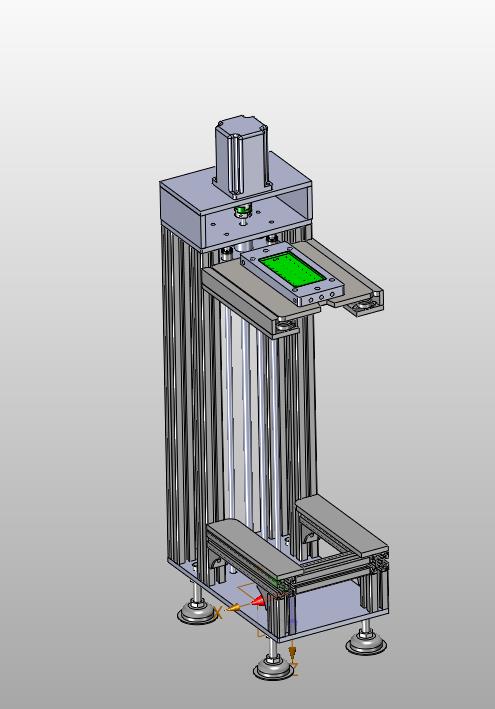Click the orange X axis arrow

coord(234,608)
